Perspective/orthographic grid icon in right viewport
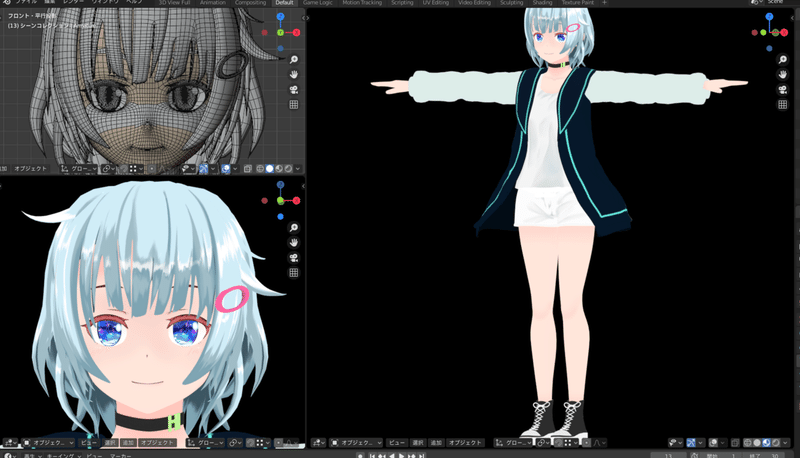Screen dimensions: 800x458 (x=783, y=105)
